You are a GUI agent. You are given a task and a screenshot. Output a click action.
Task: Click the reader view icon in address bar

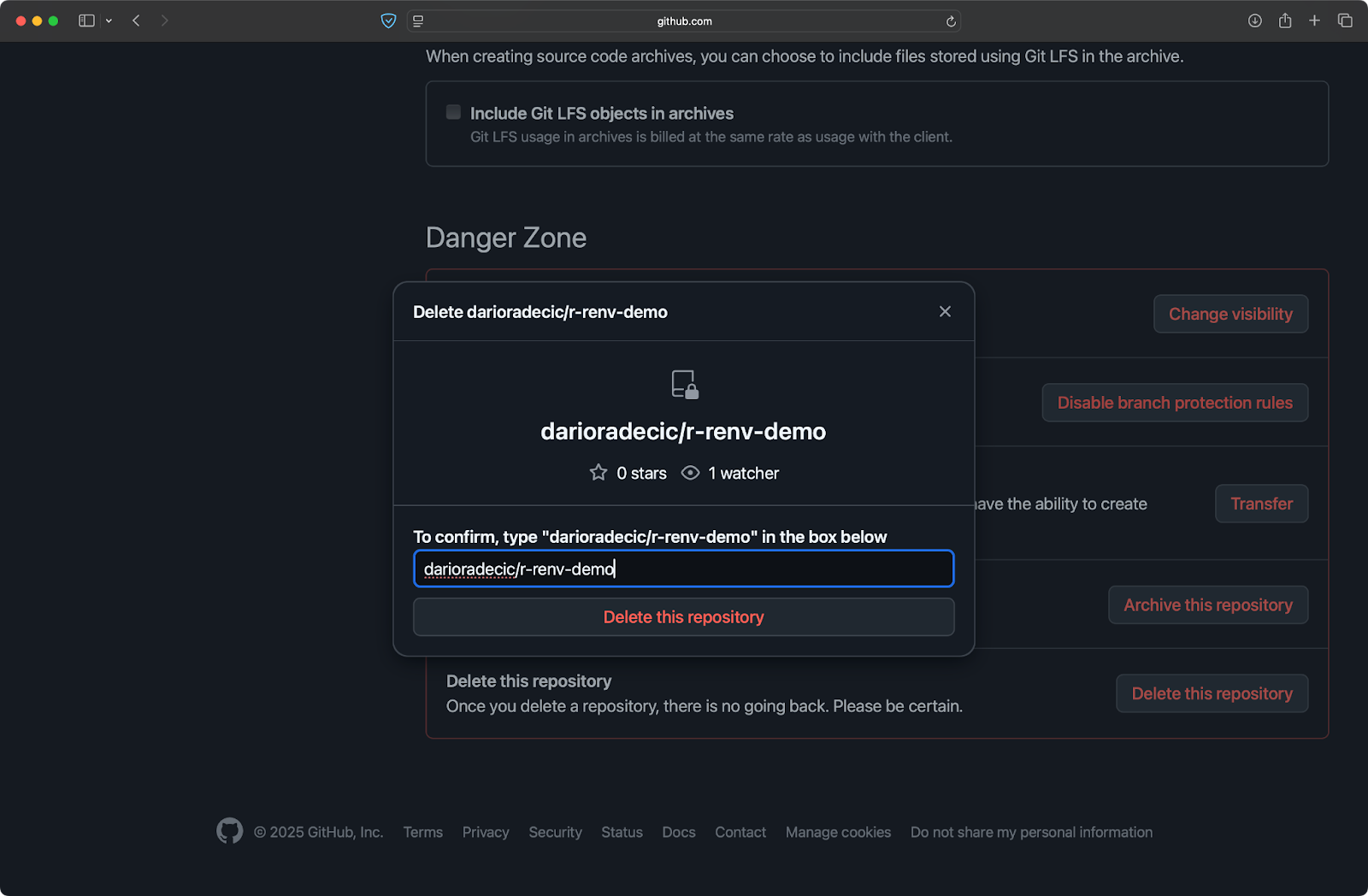[x=418, y=21]
